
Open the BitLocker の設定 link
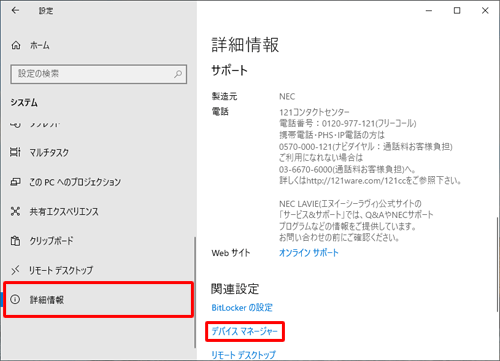pos(242,307)
